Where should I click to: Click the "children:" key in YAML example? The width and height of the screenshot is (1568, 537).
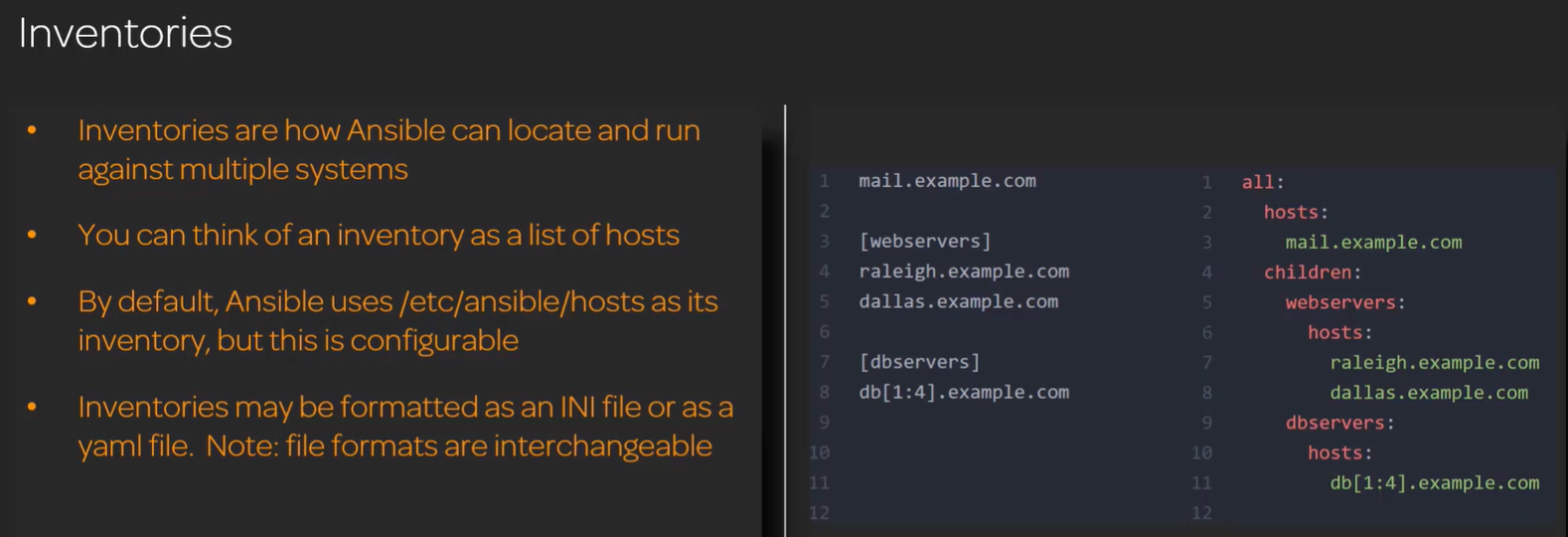point(1312,272)
